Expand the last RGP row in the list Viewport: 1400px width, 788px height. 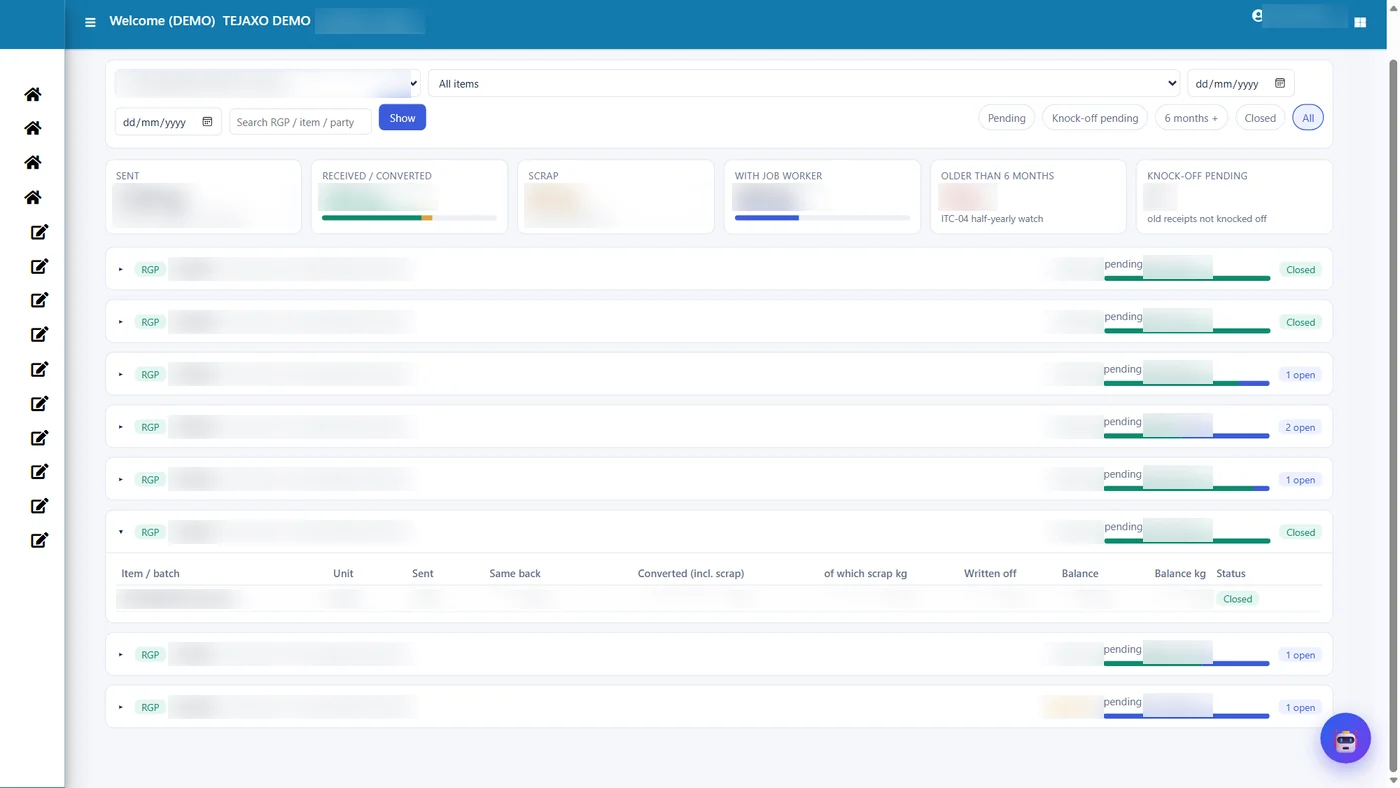[121, 707]
